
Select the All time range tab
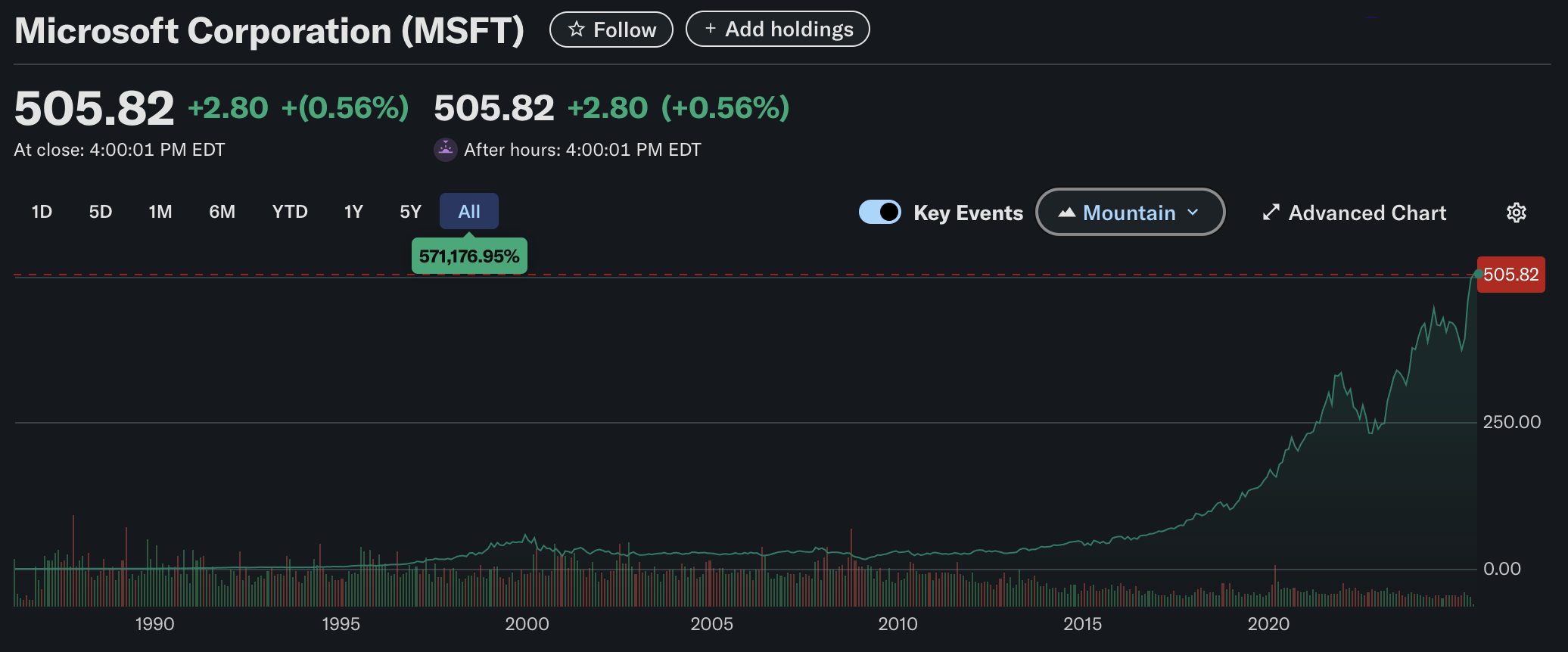(469, 212)
